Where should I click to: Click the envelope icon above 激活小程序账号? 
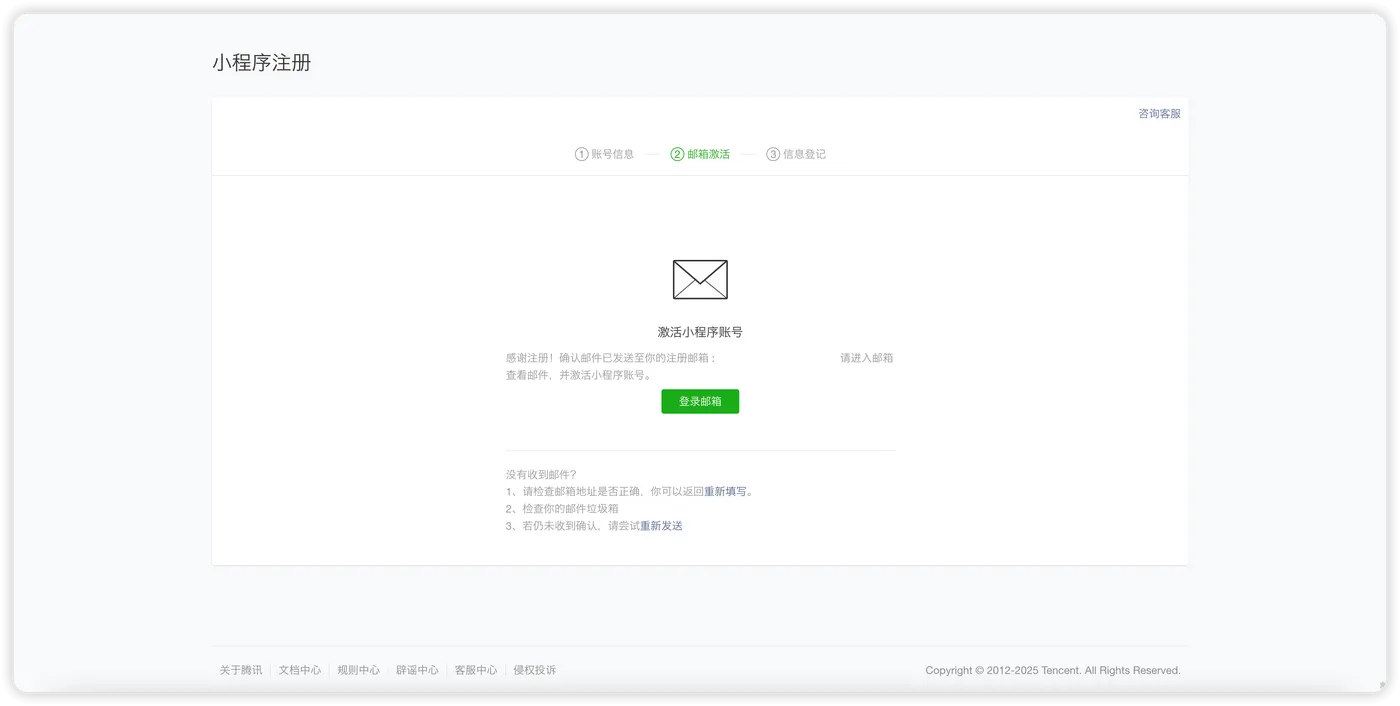pyautogui.click(x=699, y=278)
